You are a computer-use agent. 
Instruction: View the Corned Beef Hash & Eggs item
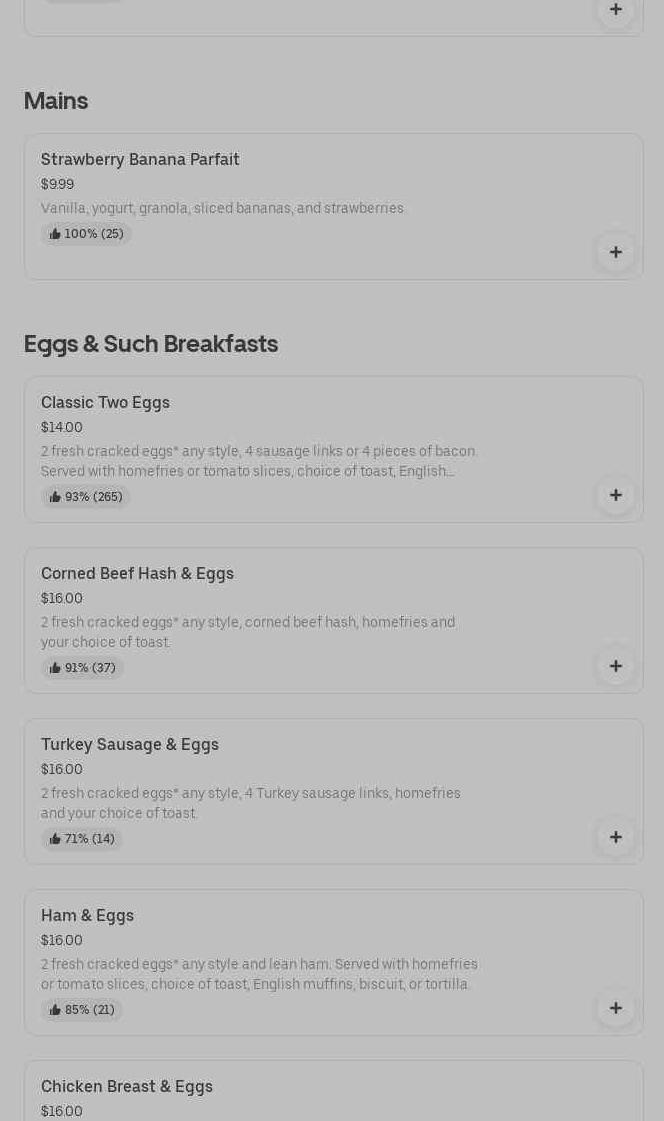(137, 574)
